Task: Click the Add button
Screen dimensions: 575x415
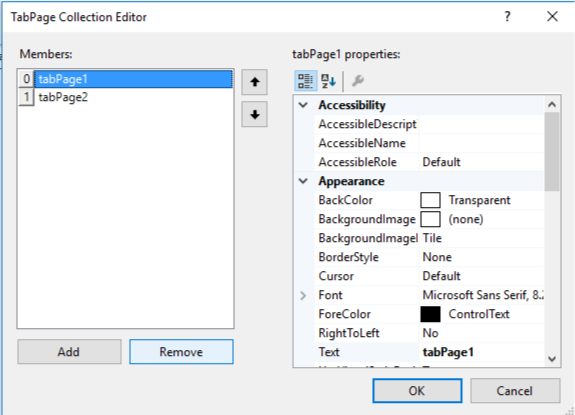Action: tap(69, 352)
